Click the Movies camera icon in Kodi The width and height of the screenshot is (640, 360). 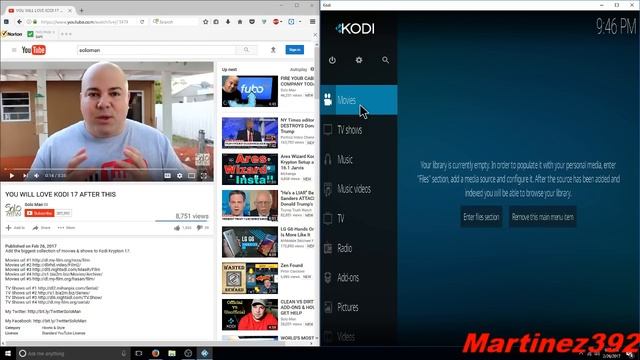click(328, 100)
